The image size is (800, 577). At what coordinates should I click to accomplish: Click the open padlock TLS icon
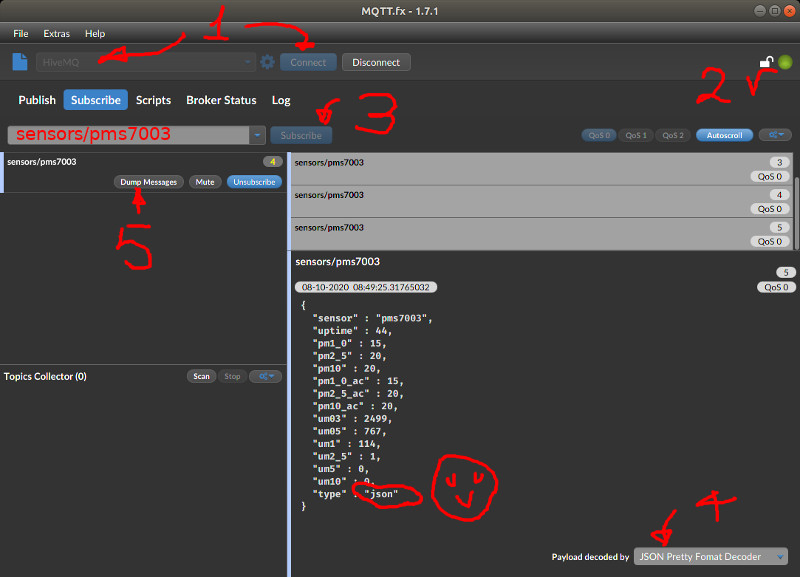click(766, 62)
